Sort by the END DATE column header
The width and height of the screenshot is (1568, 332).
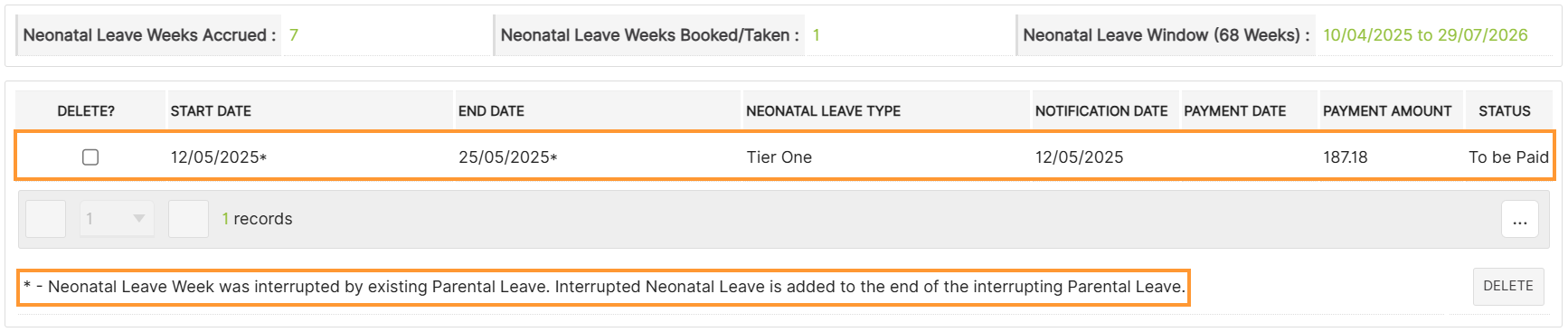click(491, 111)
